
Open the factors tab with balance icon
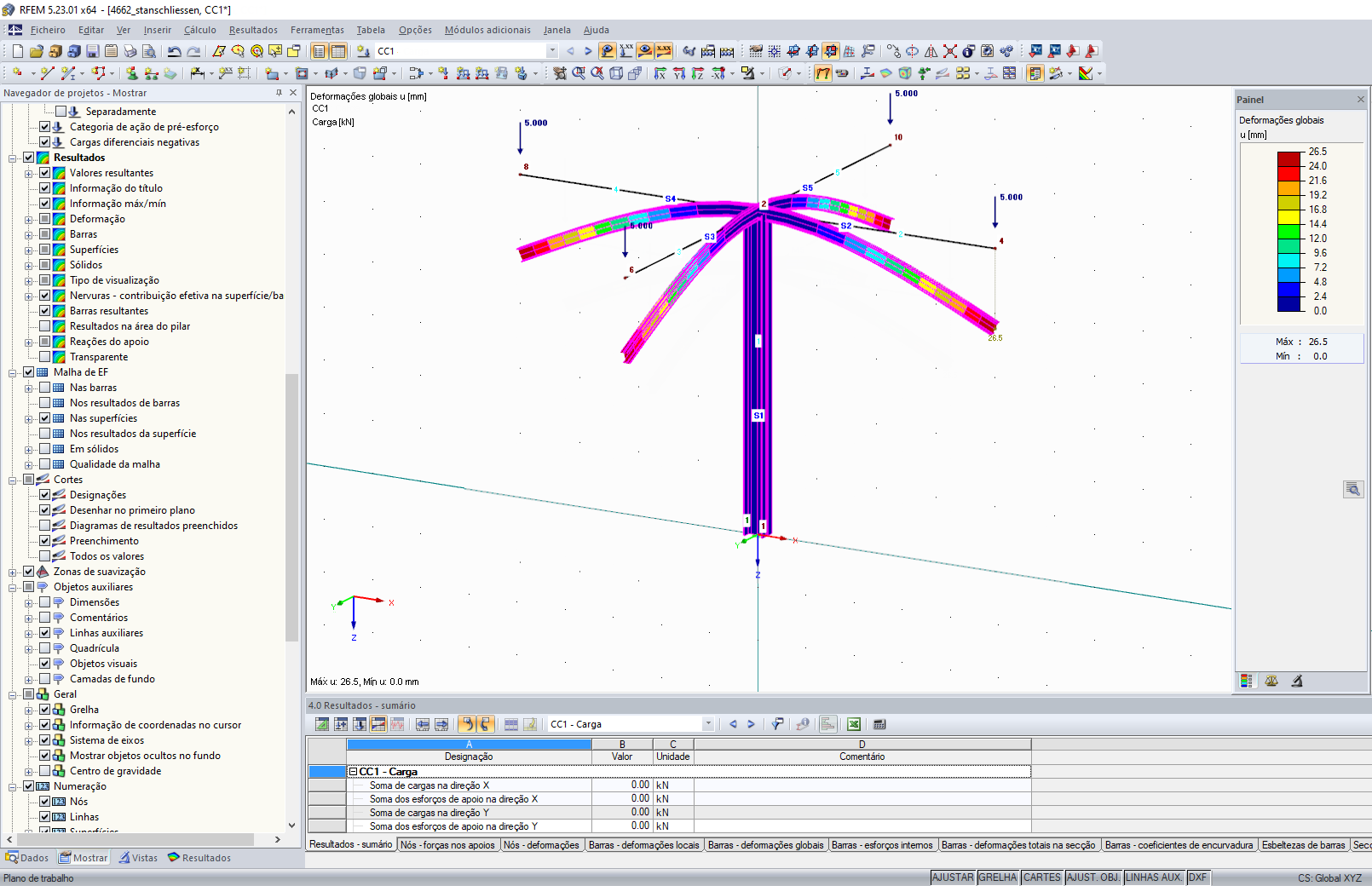[1271, 681]
